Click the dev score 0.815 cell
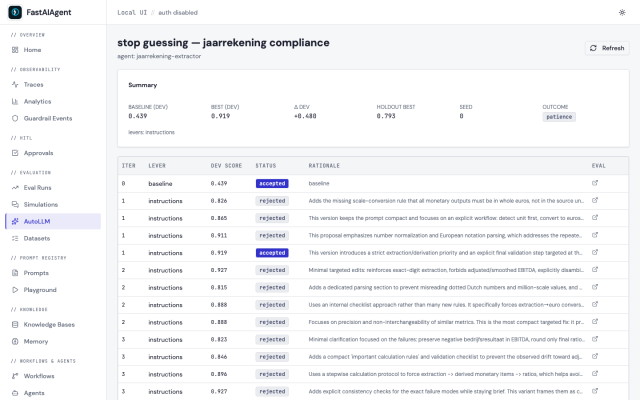The image size is (640, 400). [219, 288]
